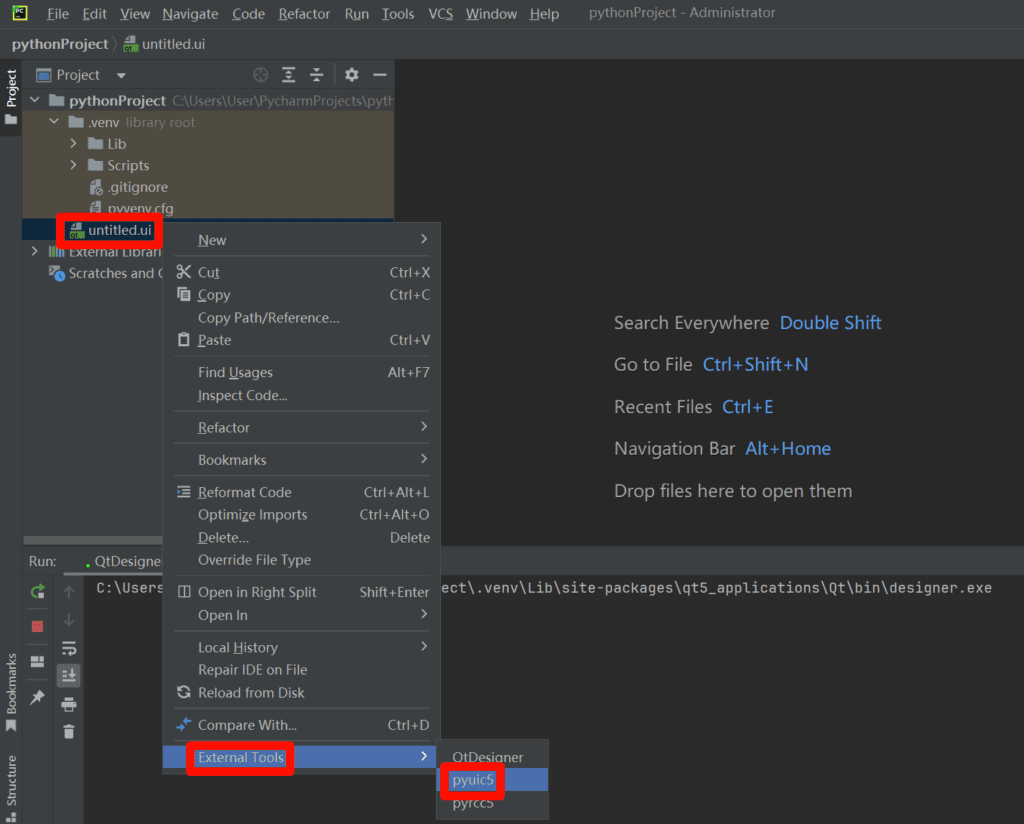1024x824 pixels.
Task: Choose Optimize Imports option
Action: pos(301,515)
